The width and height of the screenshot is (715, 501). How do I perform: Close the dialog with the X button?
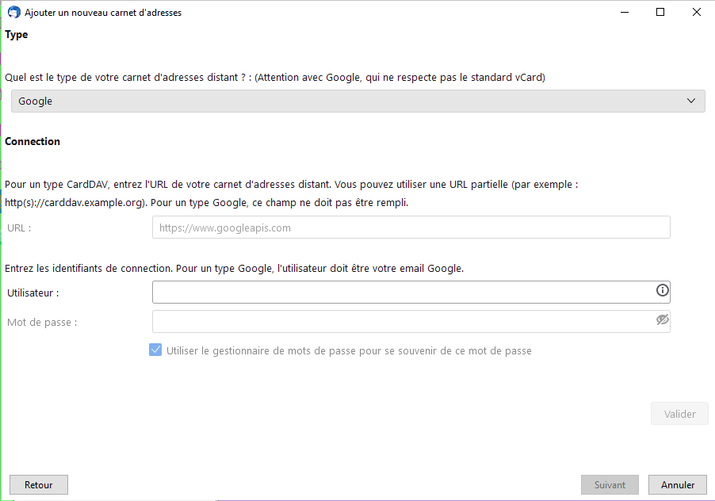(x=696, y=12)
